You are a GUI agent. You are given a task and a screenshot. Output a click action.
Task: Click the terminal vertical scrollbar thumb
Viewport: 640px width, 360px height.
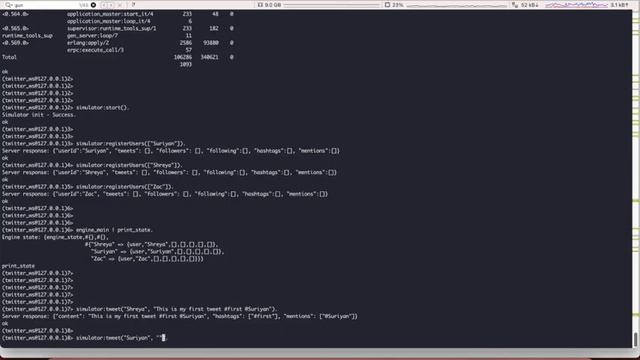(635, 339)
